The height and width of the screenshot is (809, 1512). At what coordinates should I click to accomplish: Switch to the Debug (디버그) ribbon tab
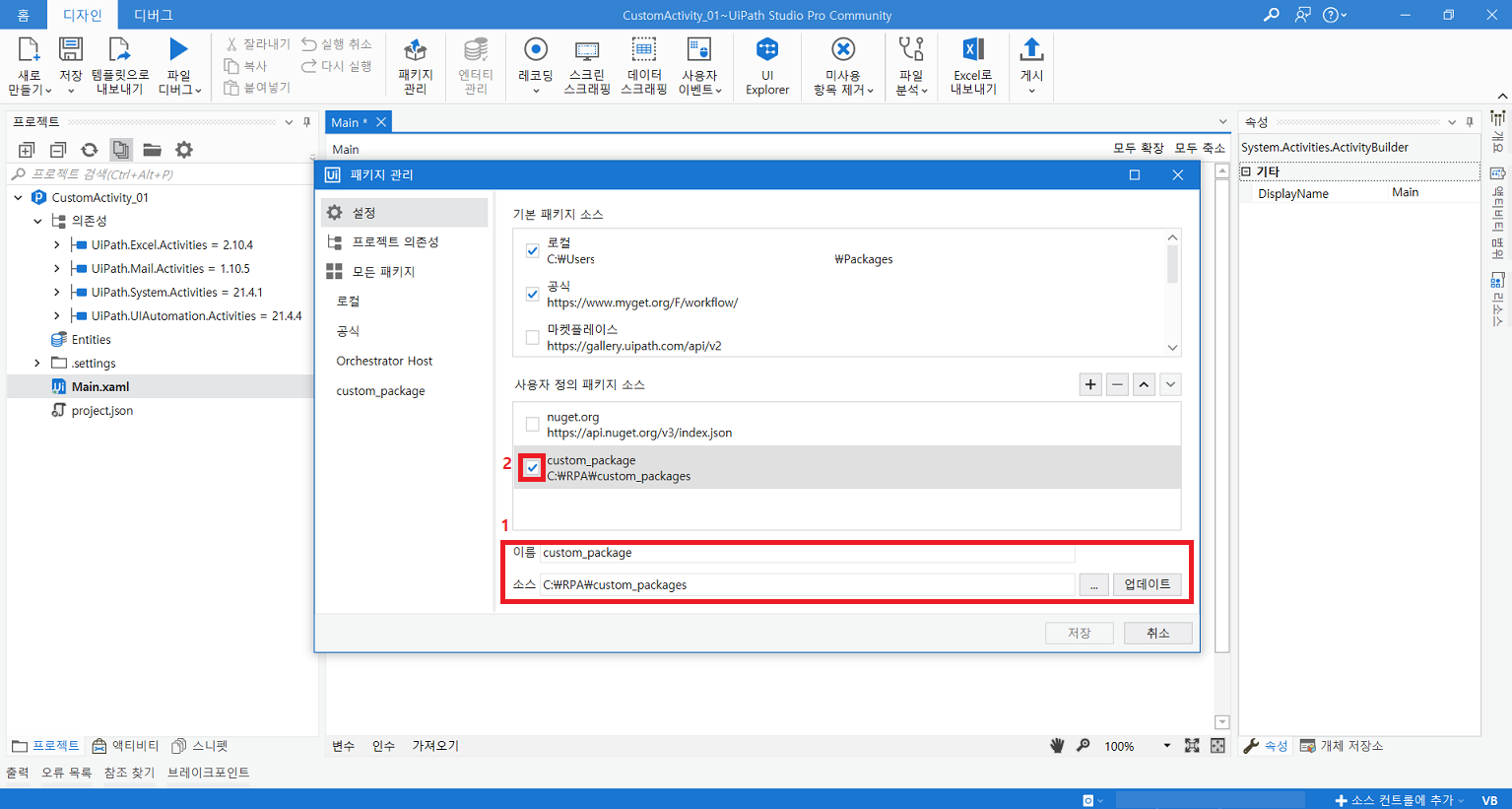pyautogui.click(x=153, y=15)
